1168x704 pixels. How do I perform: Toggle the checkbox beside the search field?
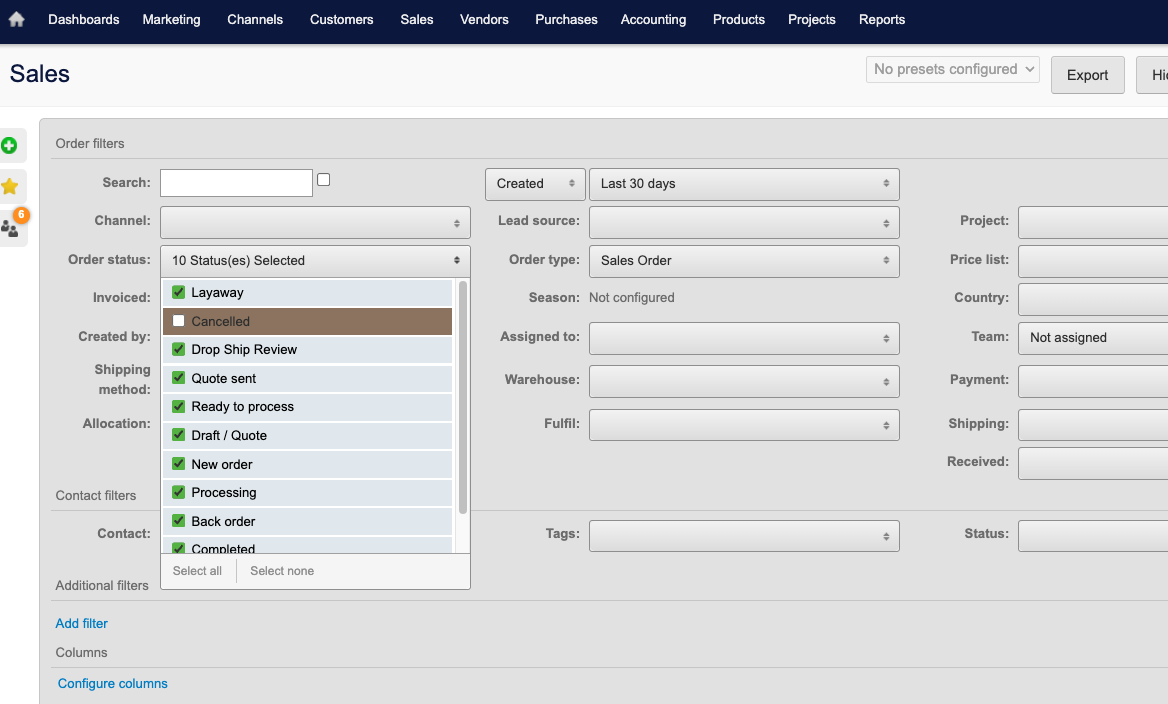[x=323, y=178]
